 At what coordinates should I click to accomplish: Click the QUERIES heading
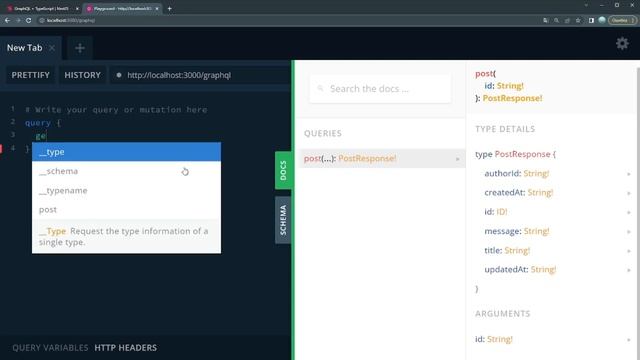point(323,133)
